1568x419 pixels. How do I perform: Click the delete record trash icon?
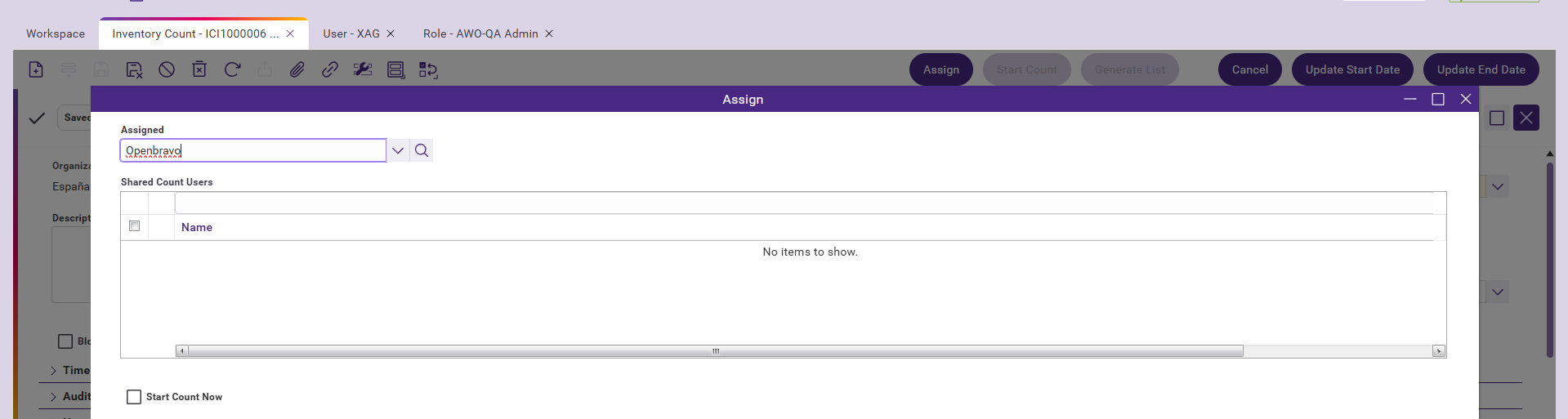199,69
